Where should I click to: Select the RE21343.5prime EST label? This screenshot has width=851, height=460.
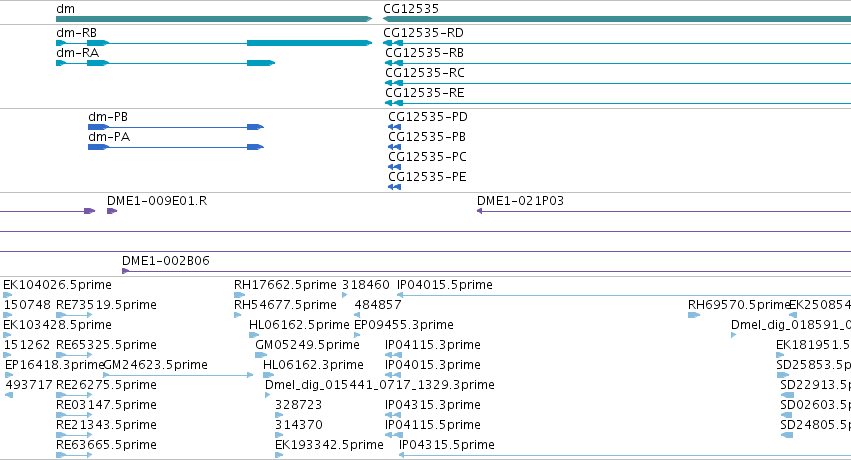point(106,425)
